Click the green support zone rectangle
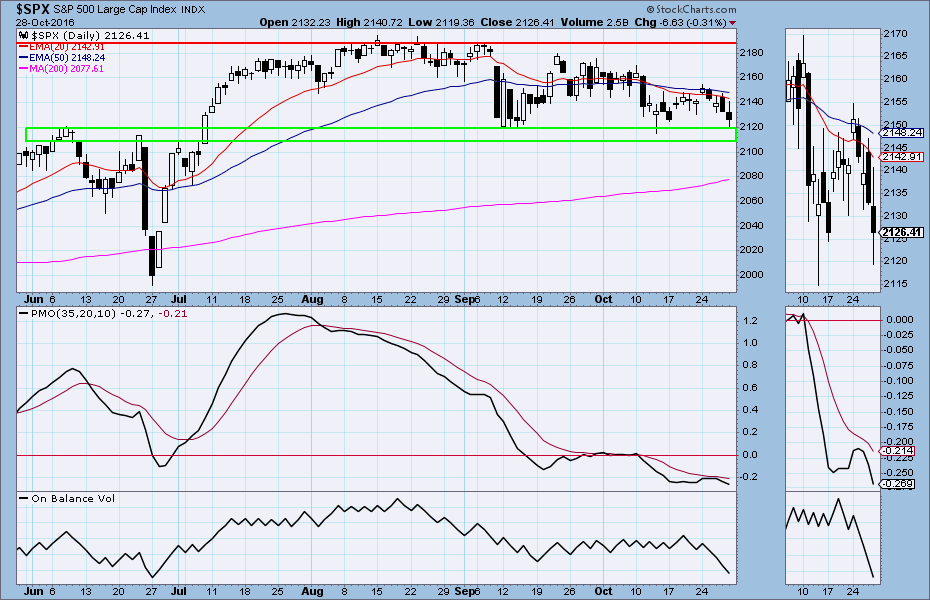This screenshot has width=930, height=600. pos(380,134)
